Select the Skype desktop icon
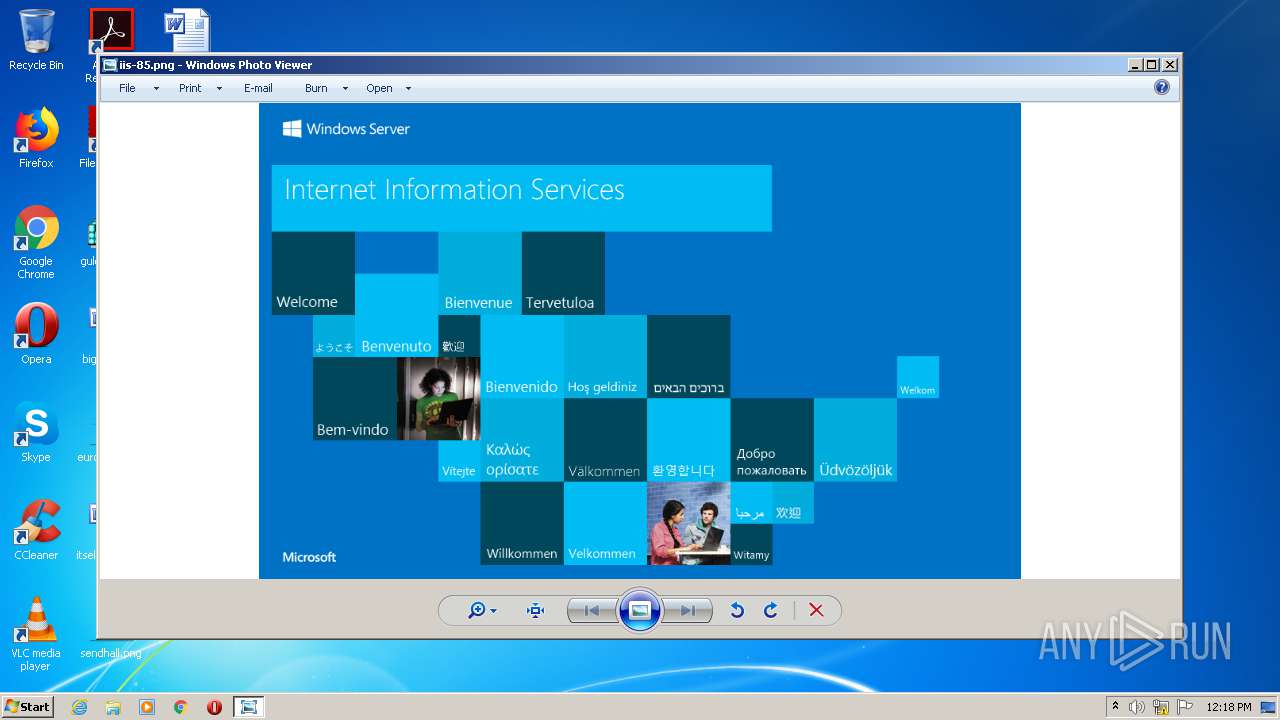Screen dimensions: 1280x720 pos(36,432)
